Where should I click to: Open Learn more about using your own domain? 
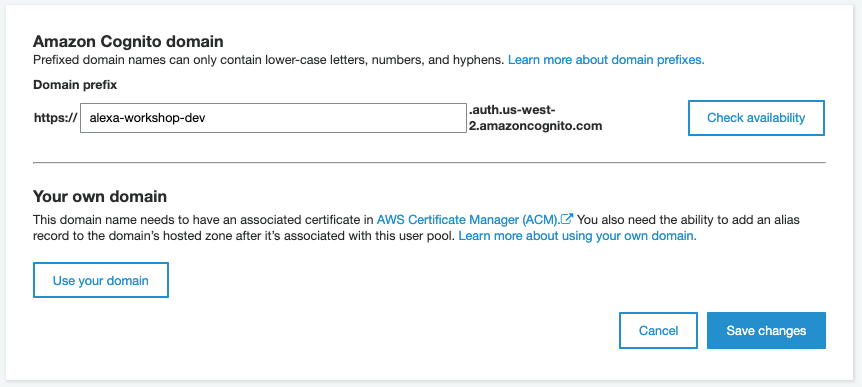(x=577, y=236)
